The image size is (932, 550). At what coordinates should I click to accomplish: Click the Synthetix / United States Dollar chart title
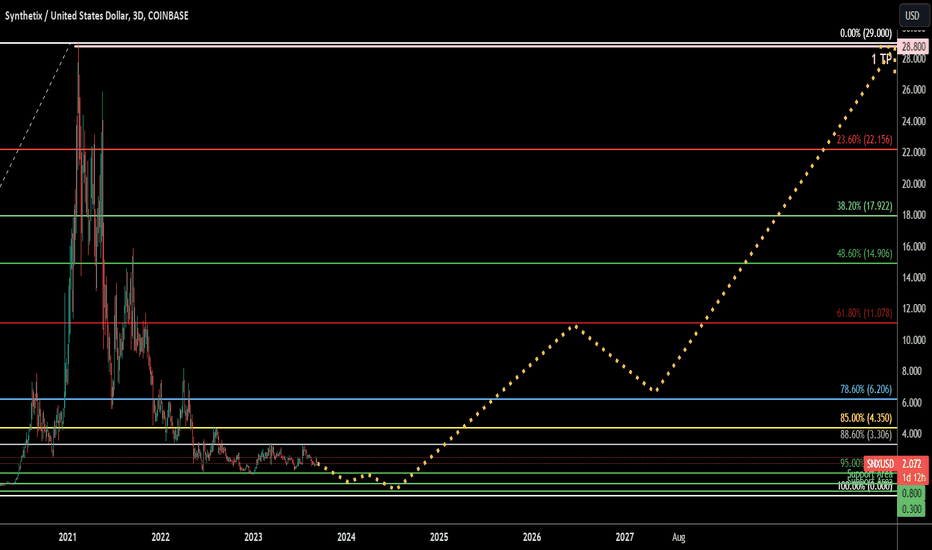(x=96, y=16)
